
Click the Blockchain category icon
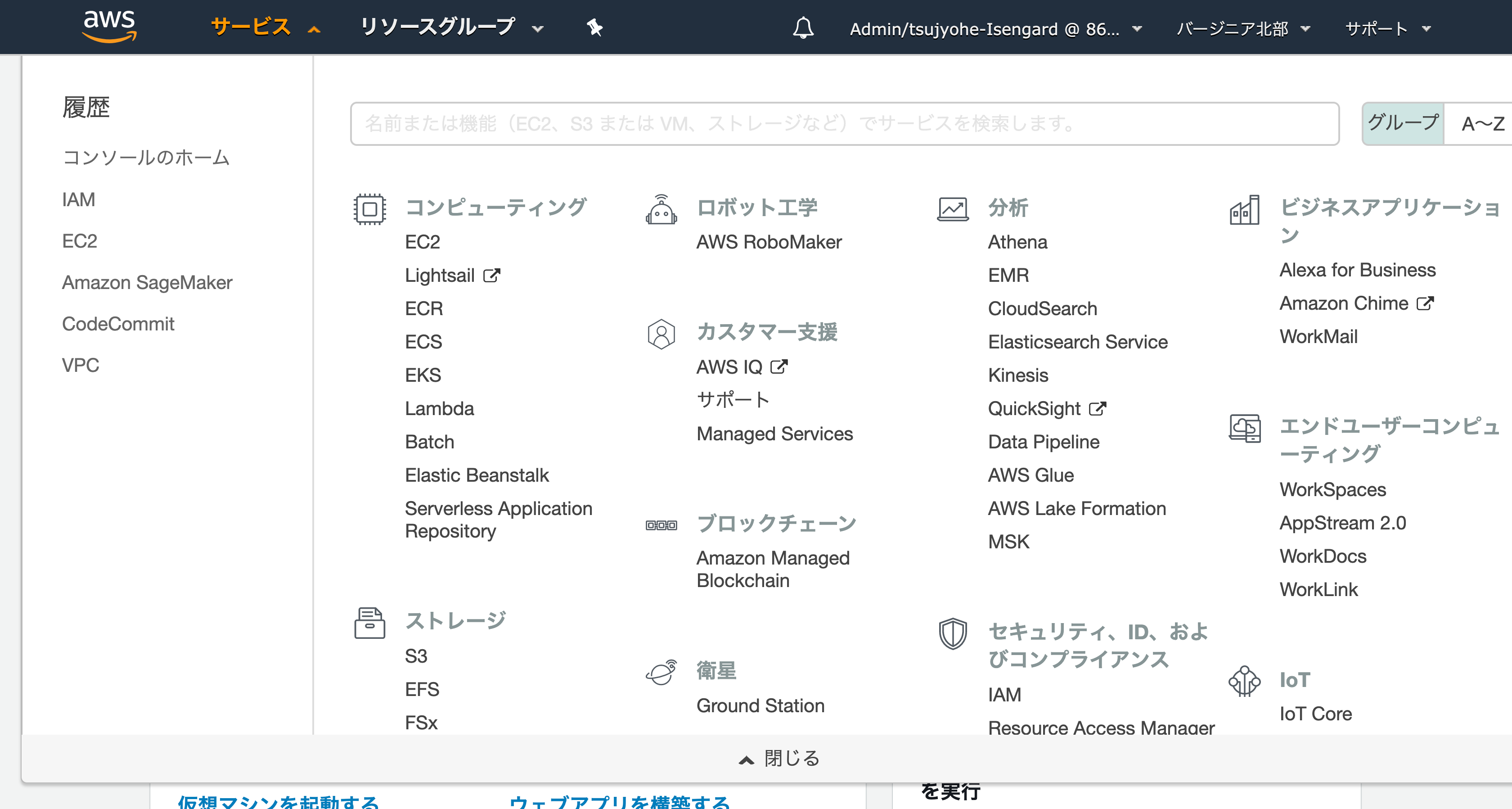[661, 525]
